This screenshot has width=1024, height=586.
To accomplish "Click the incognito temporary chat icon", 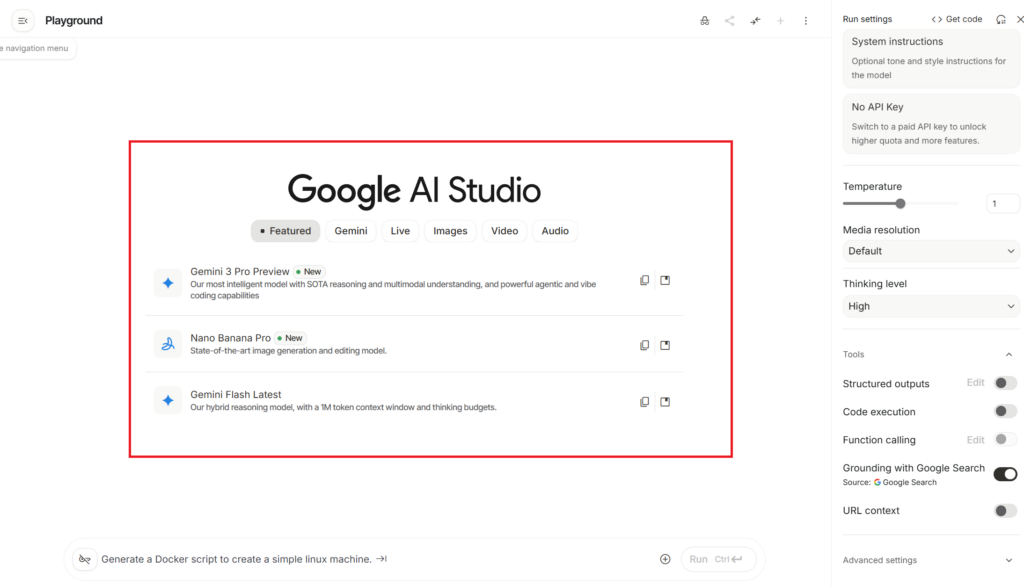I will click(x=705, y=21).
